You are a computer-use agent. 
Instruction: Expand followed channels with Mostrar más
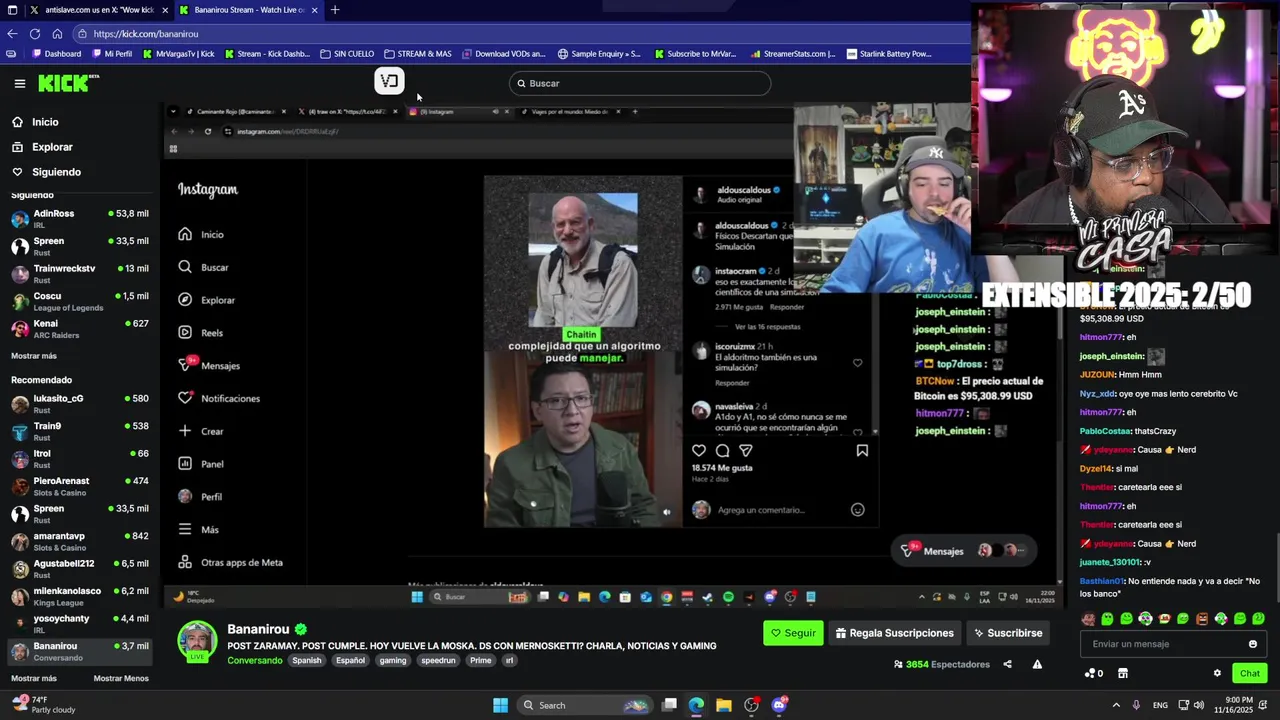[34, 356]
